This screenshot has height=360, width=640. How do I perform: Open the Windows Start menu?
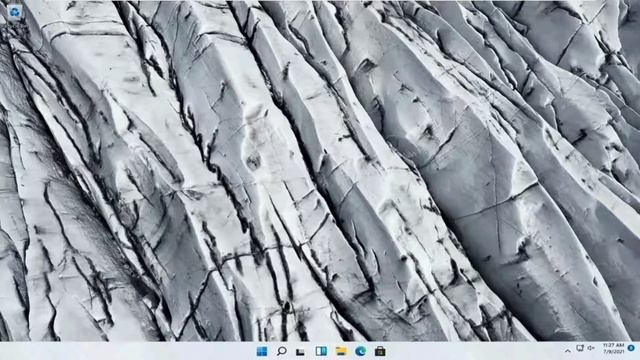tap(262, 351)
